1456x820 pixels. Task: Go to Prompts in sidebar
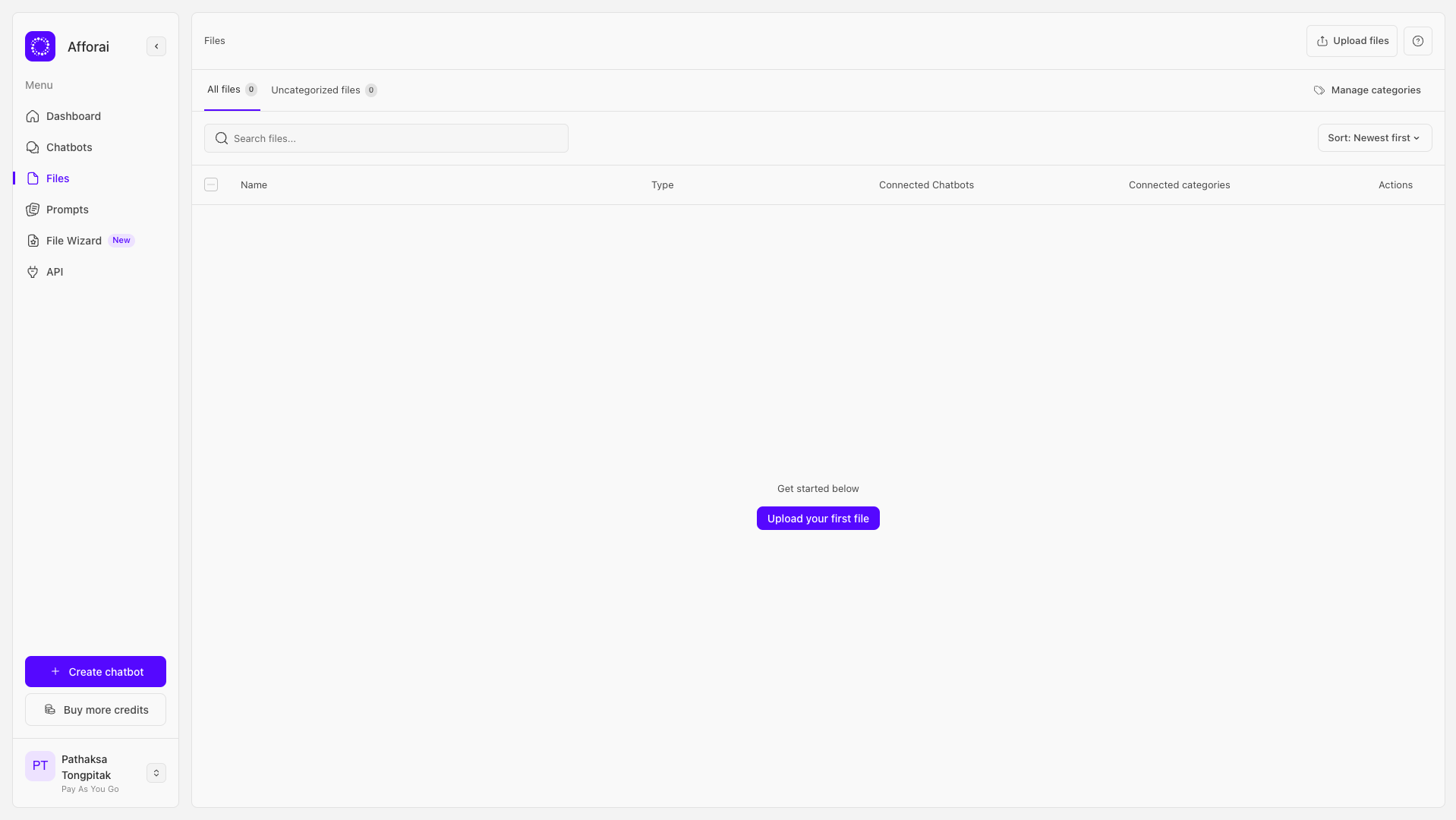click(x=67, y=210)
